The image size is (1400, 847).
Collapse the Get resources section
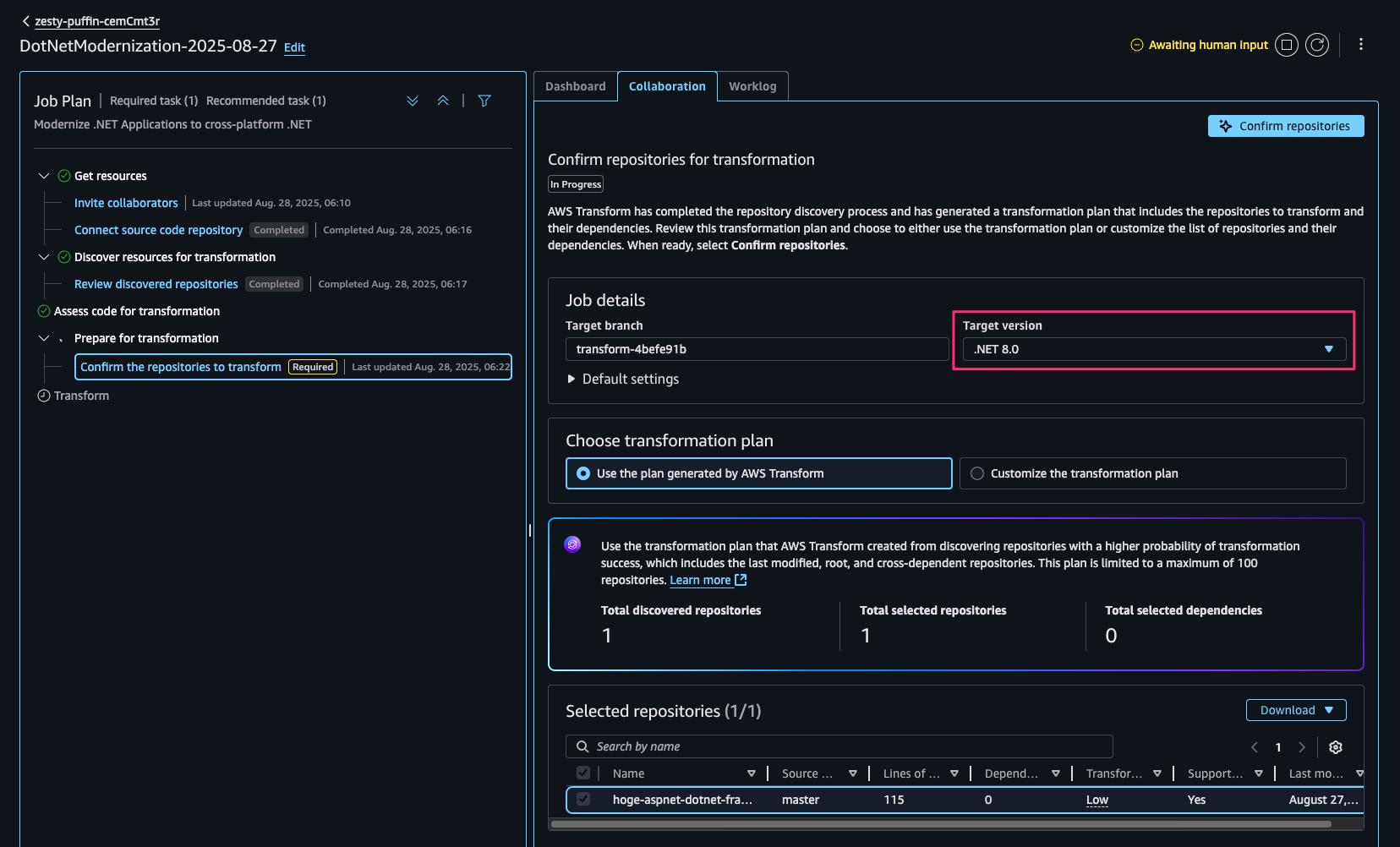(x=44, y=176)
